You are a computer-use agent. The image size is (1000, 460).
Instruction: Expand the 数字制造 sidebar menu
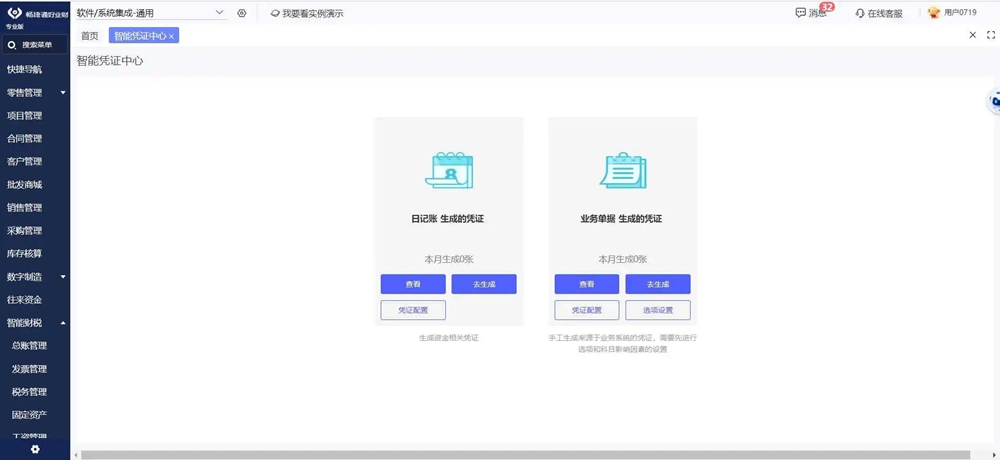pos(63,277)
